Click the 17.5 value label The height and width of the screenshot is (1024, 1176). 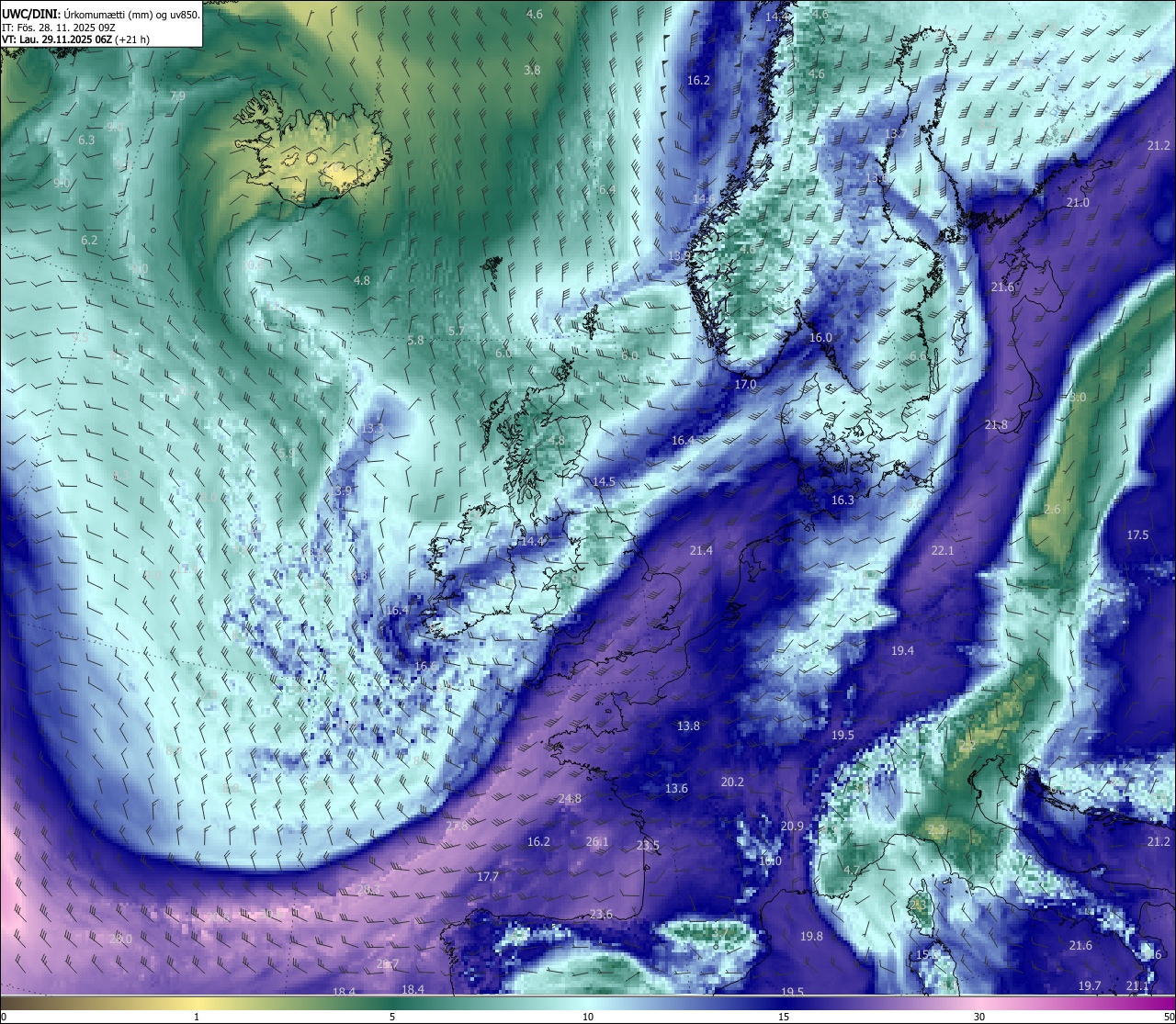[x=1137, y=535]
